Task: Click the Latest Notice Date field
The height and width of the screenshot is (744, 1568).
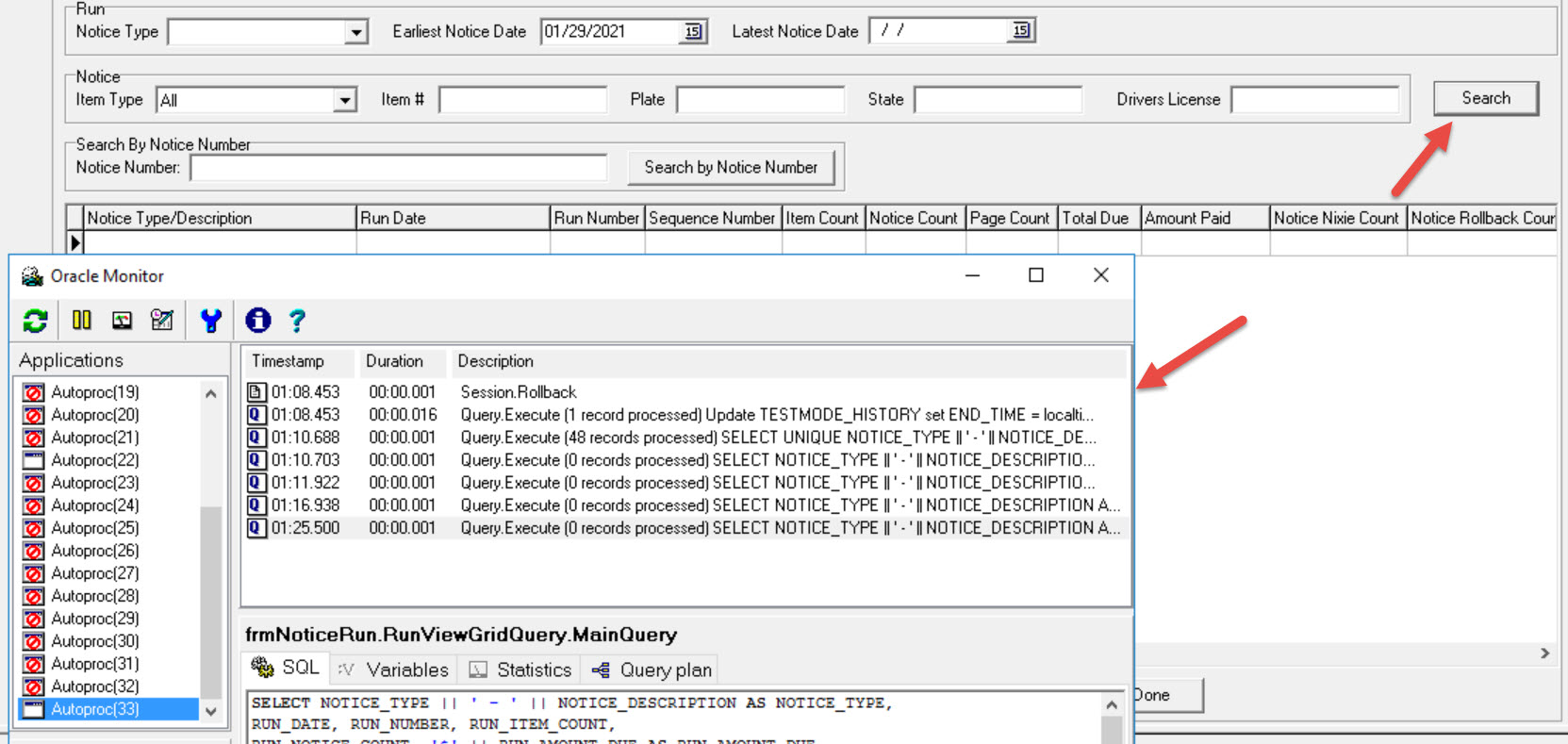Action: pos(940,30)
